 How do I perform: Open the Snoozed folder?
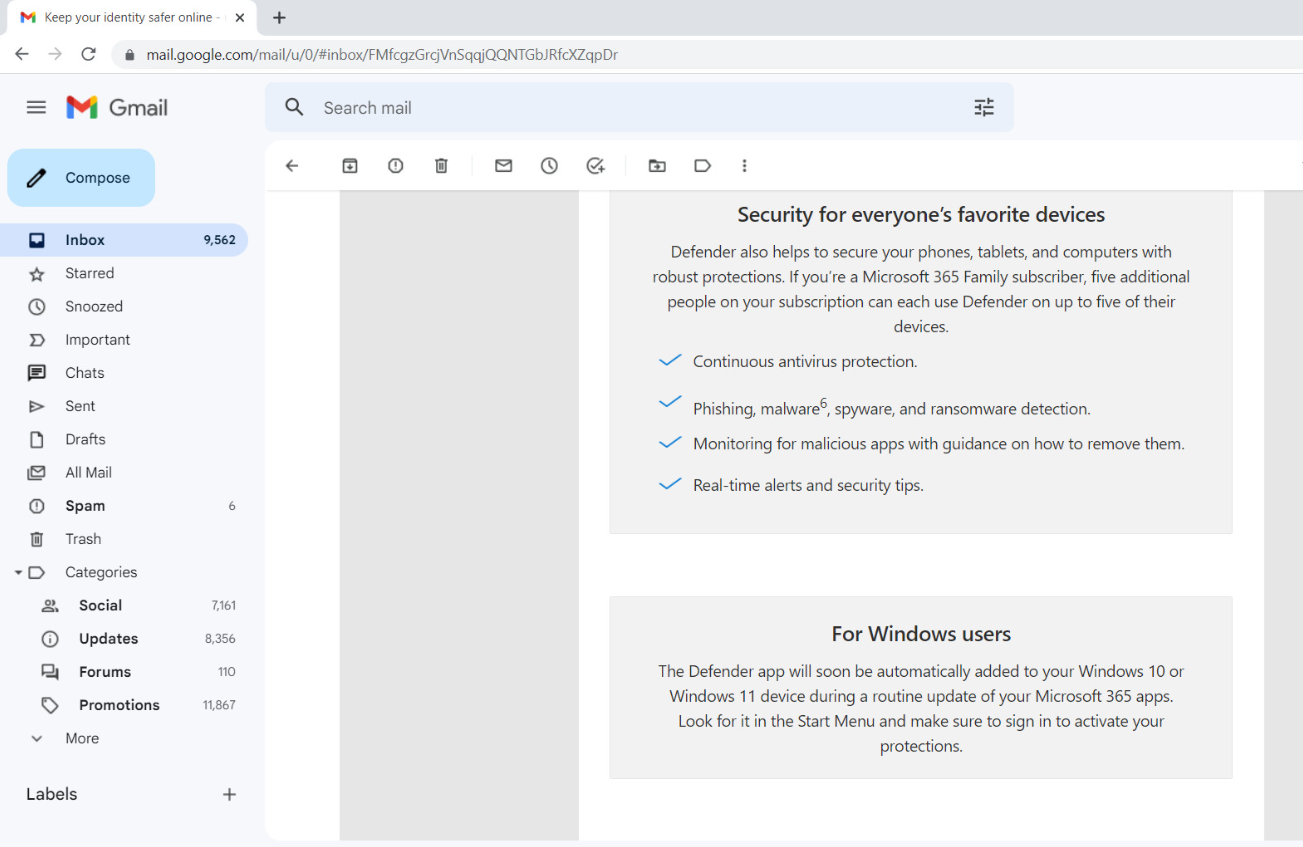(x=124, y=306)
